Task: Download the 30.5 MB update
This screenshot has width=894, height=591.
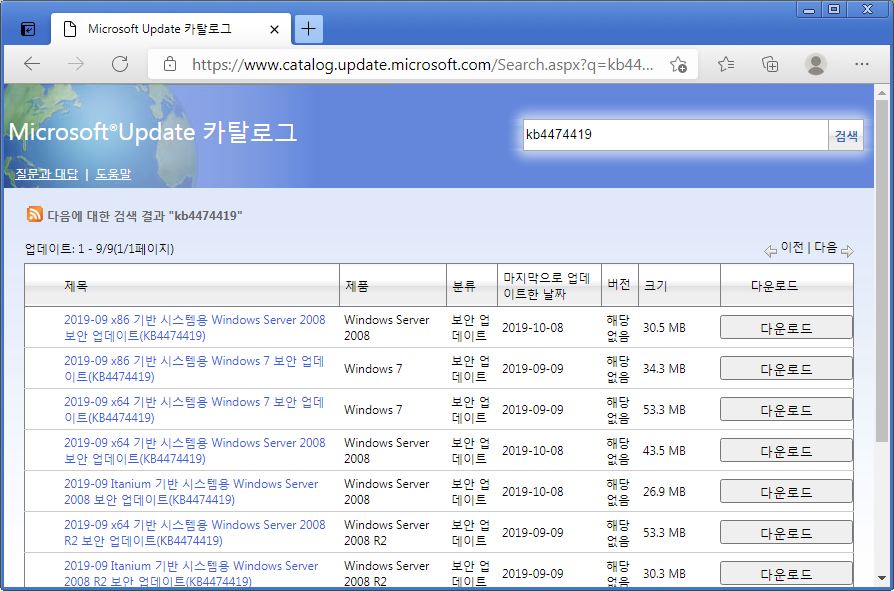Action: coord(786,328)
